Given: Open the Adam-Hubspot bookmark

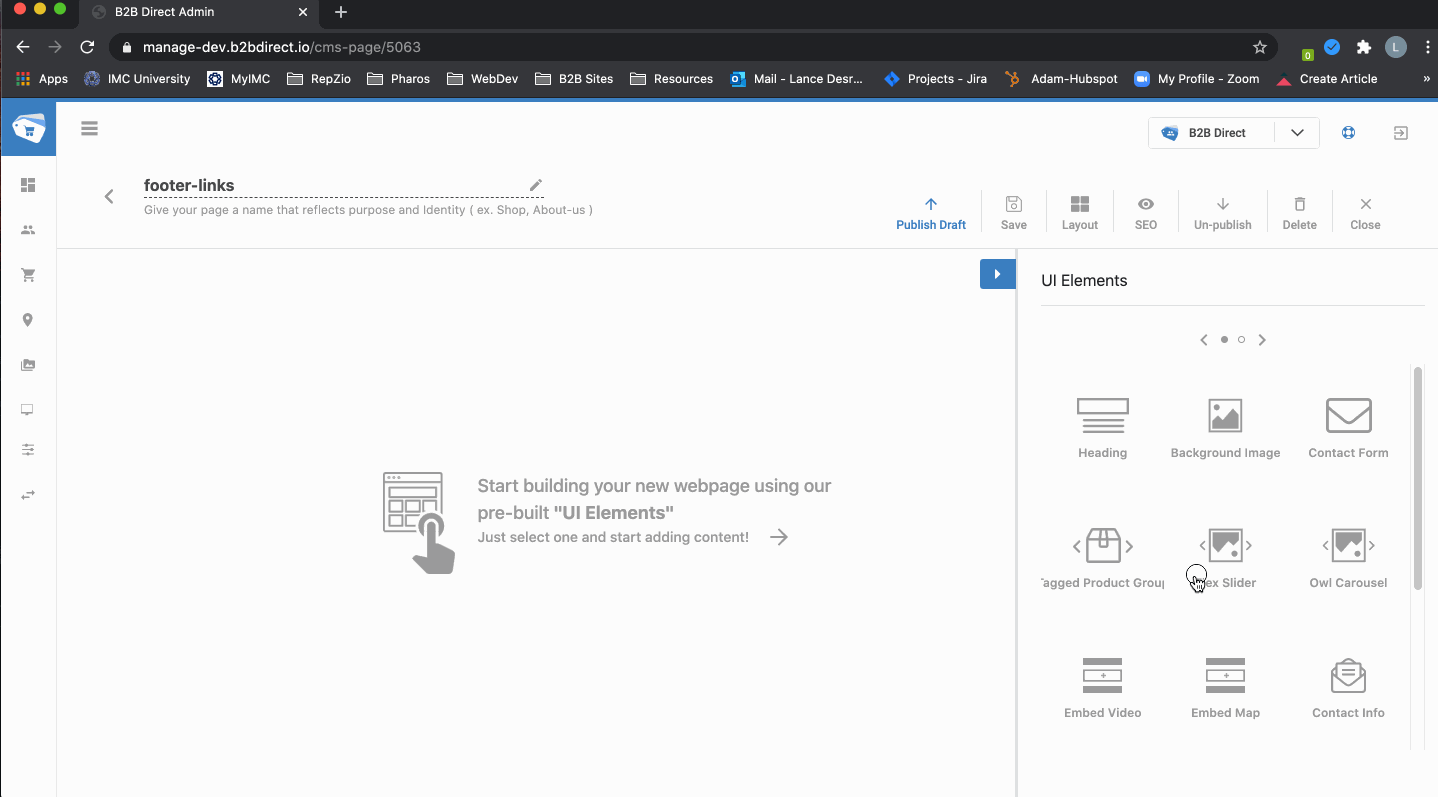Looking at the screenshot, I should coord(1061,79).
